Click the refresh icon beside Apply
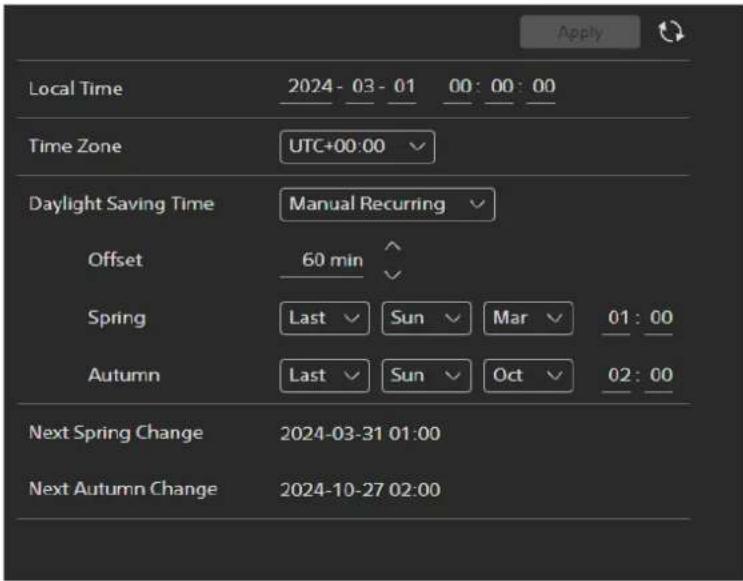The image size is (743, 581). tap(671, 32)
